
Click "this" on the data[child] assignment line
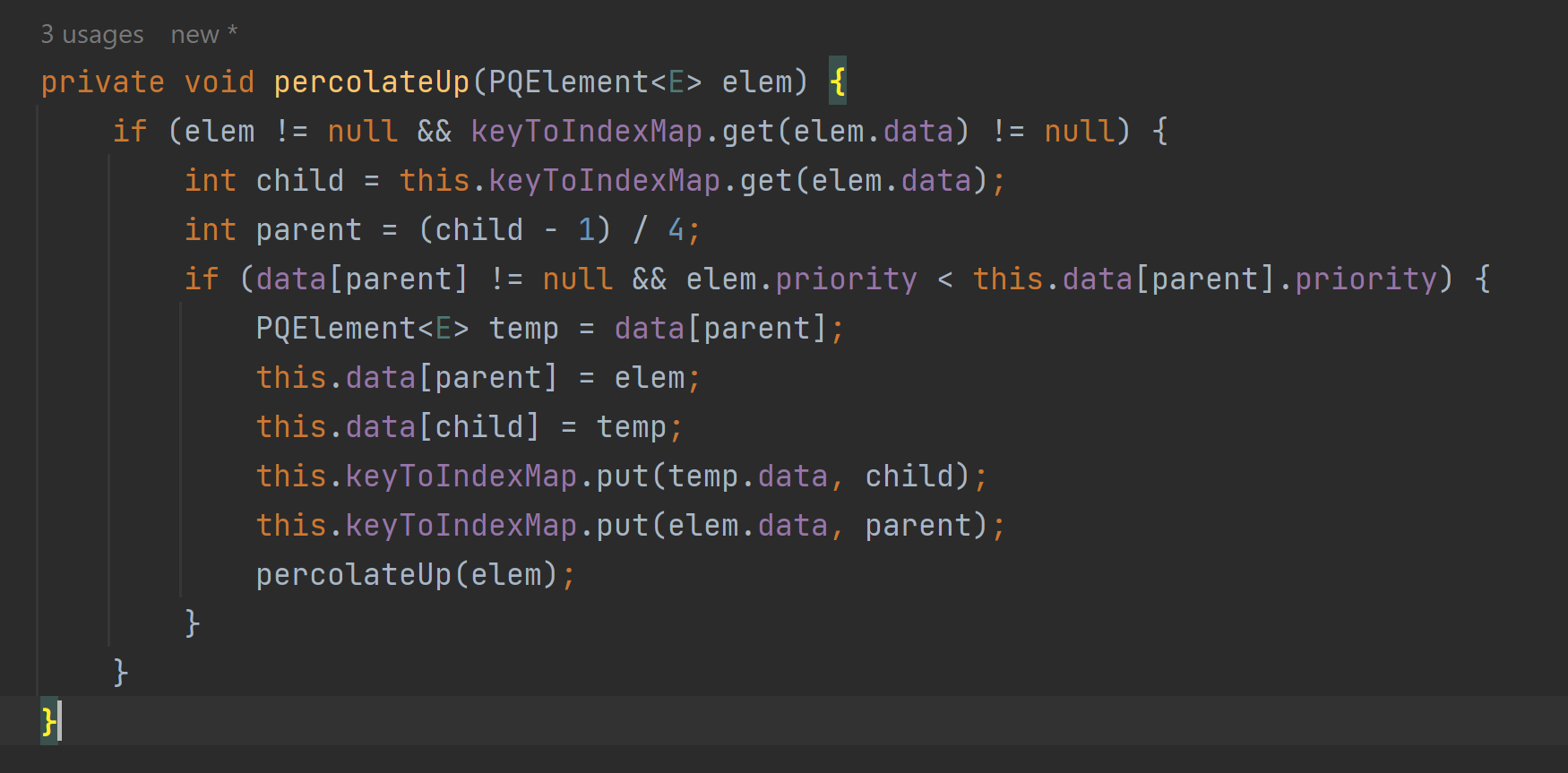(291, 427)
